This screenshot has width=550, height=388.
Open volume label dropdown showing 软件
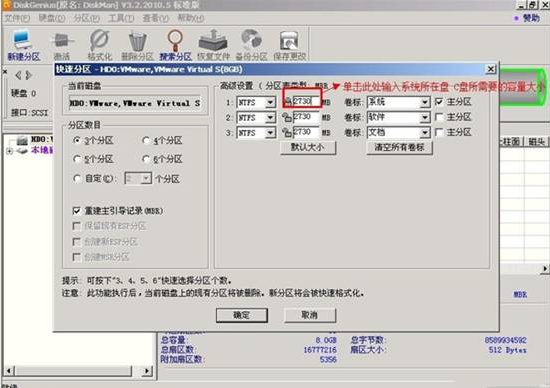[x=424, y=117]
